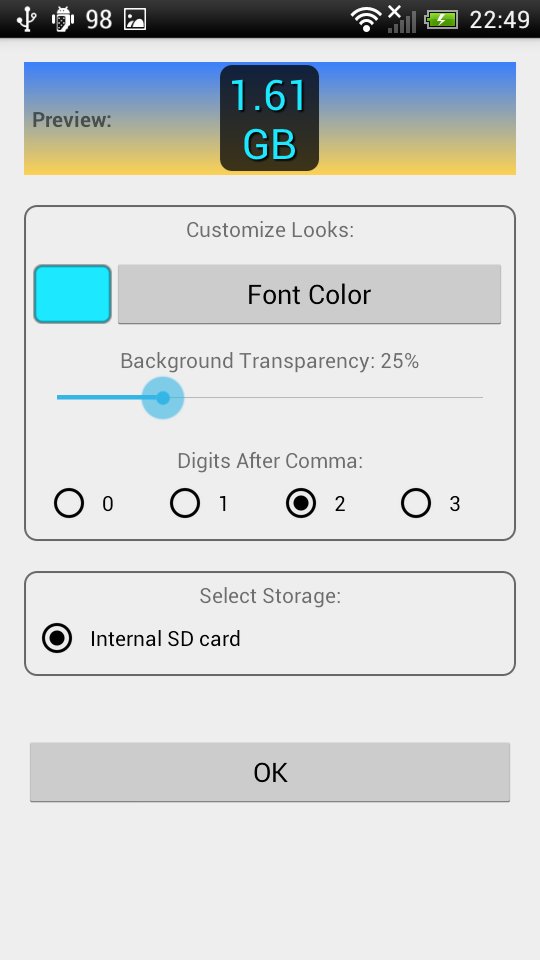Choose 2 digits after comma option
The image size is (540, 960).
pyautogui.click(x=301, y=503)
